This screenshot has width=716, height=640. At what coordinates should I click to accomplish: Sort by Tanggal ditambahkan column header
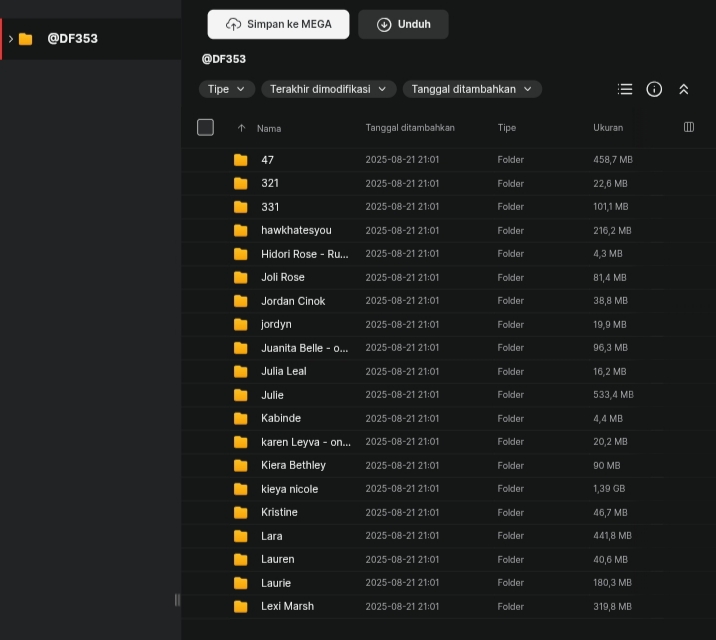410,128
